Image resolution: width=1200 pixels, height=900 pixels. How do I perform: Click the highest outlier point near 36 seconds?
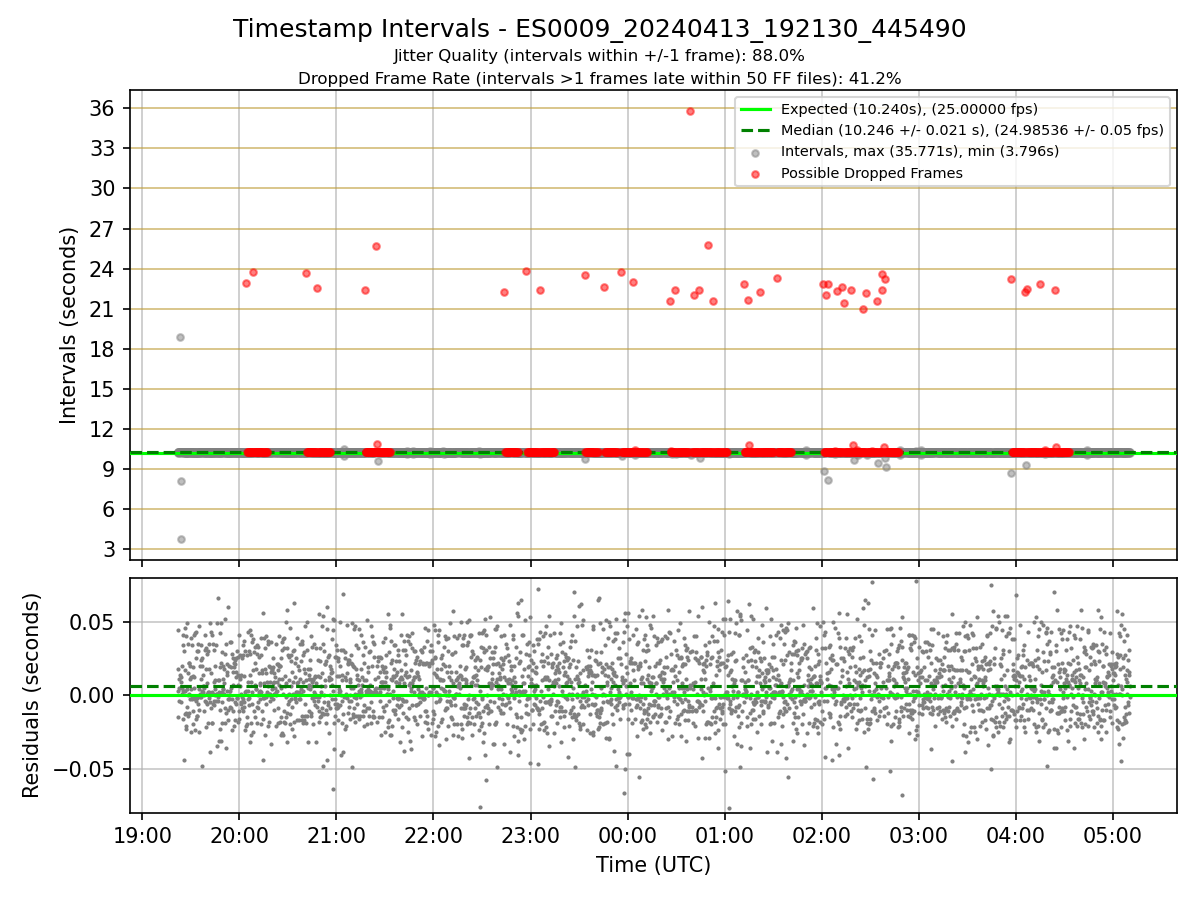(690, 111)
